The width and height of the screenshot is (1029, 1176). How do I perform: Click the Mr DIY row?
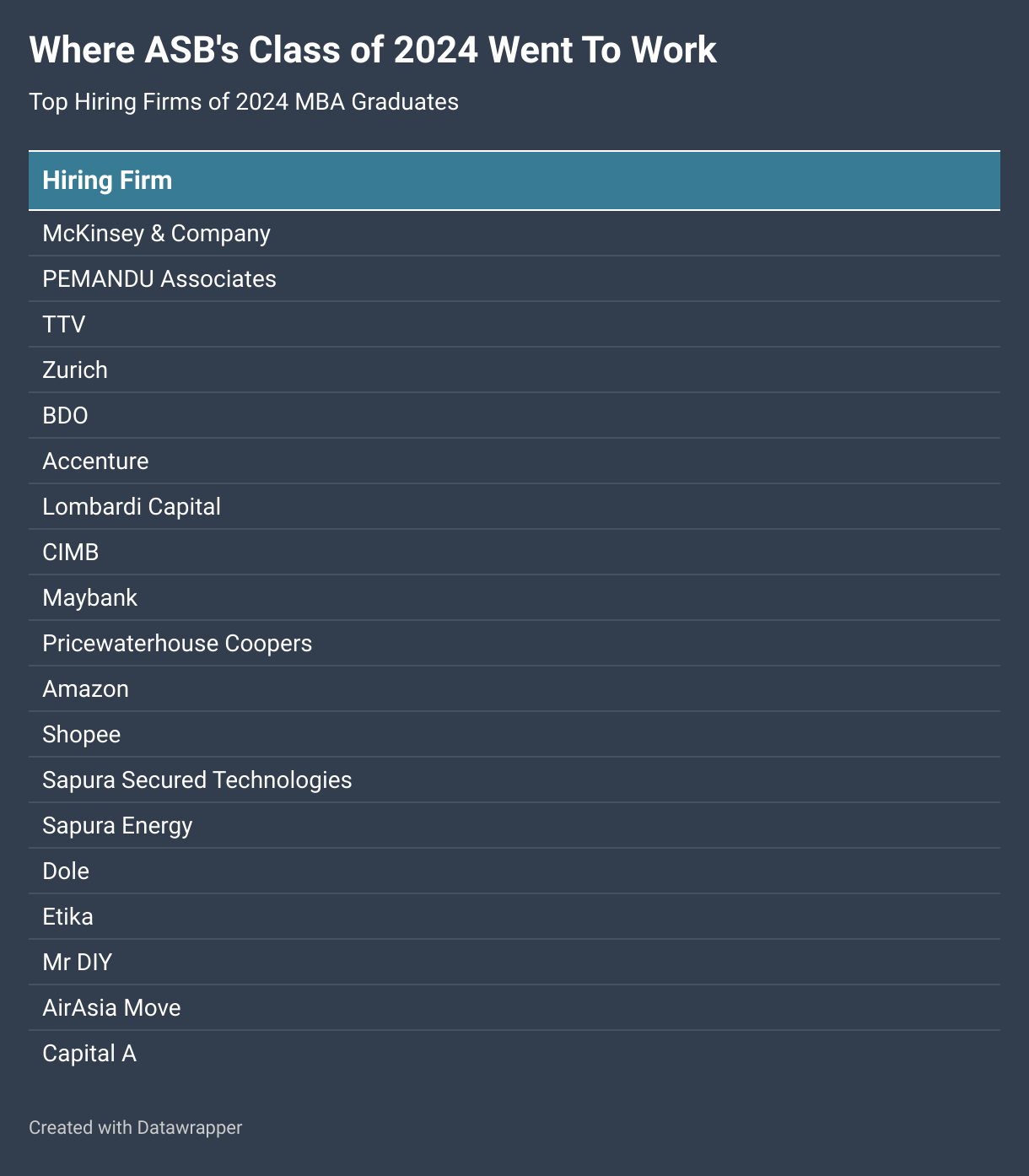[77, 963]
